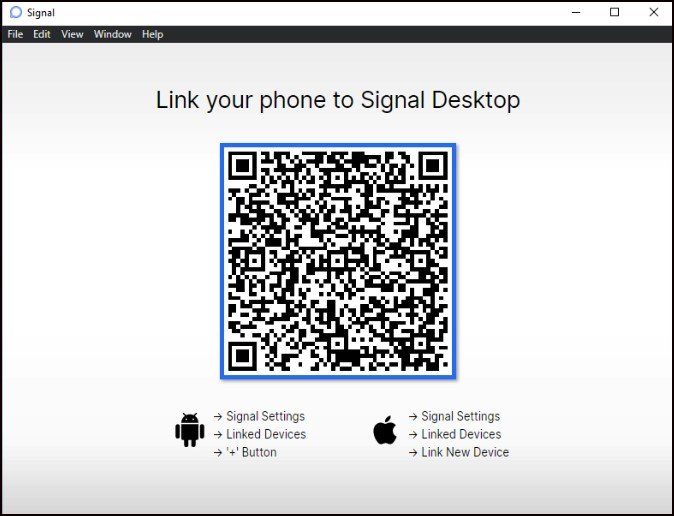Image resolution: width=674 pixels, height=516 pixels.
Task: Maximize the Signal window
Action: (x=615, y=12)
